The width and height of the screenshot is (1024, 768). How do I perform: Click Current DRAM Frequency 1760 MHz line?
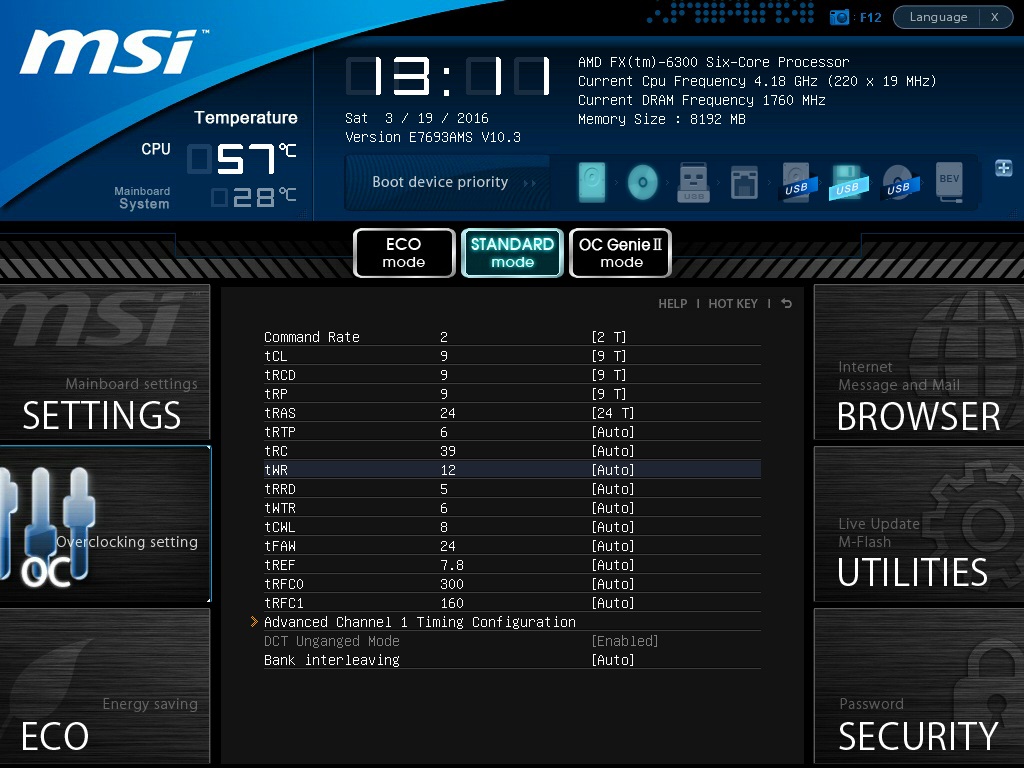701,100
